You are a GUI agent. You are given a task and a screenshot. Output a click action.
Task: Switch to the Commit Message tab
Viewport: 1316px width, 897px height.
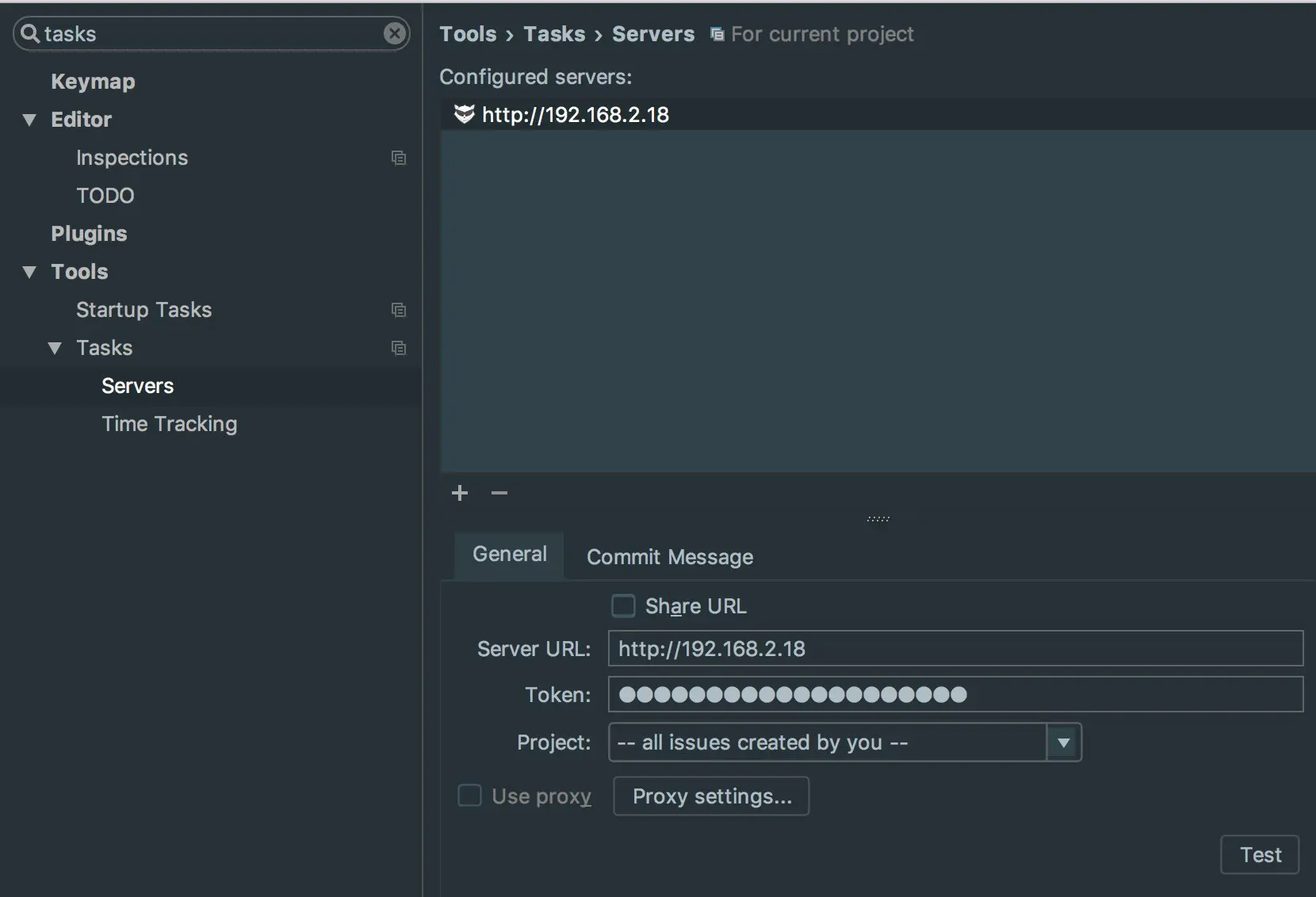(669, 557)
